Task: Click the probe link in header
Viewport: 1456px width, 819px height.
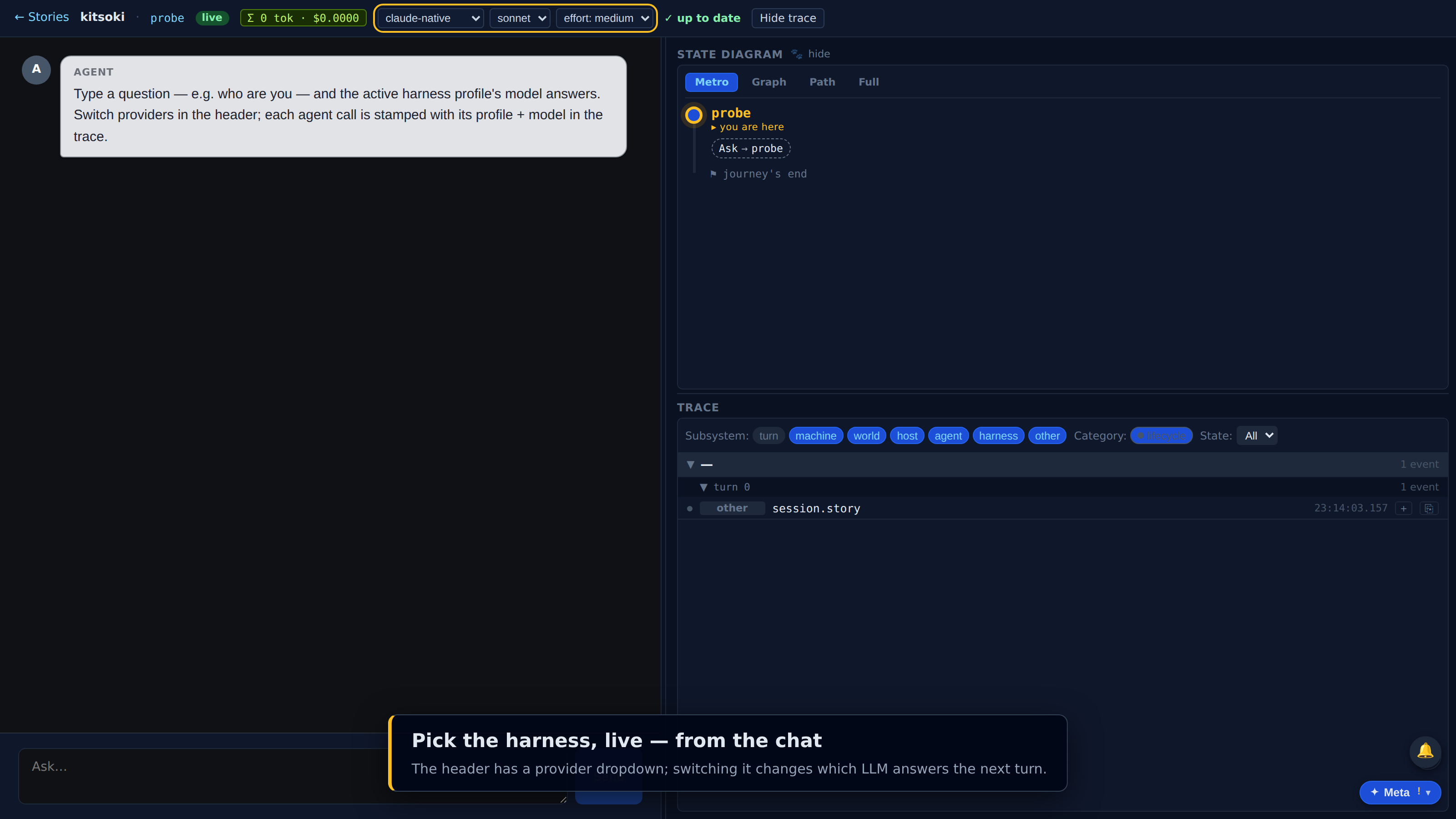Action: (167, 18)
